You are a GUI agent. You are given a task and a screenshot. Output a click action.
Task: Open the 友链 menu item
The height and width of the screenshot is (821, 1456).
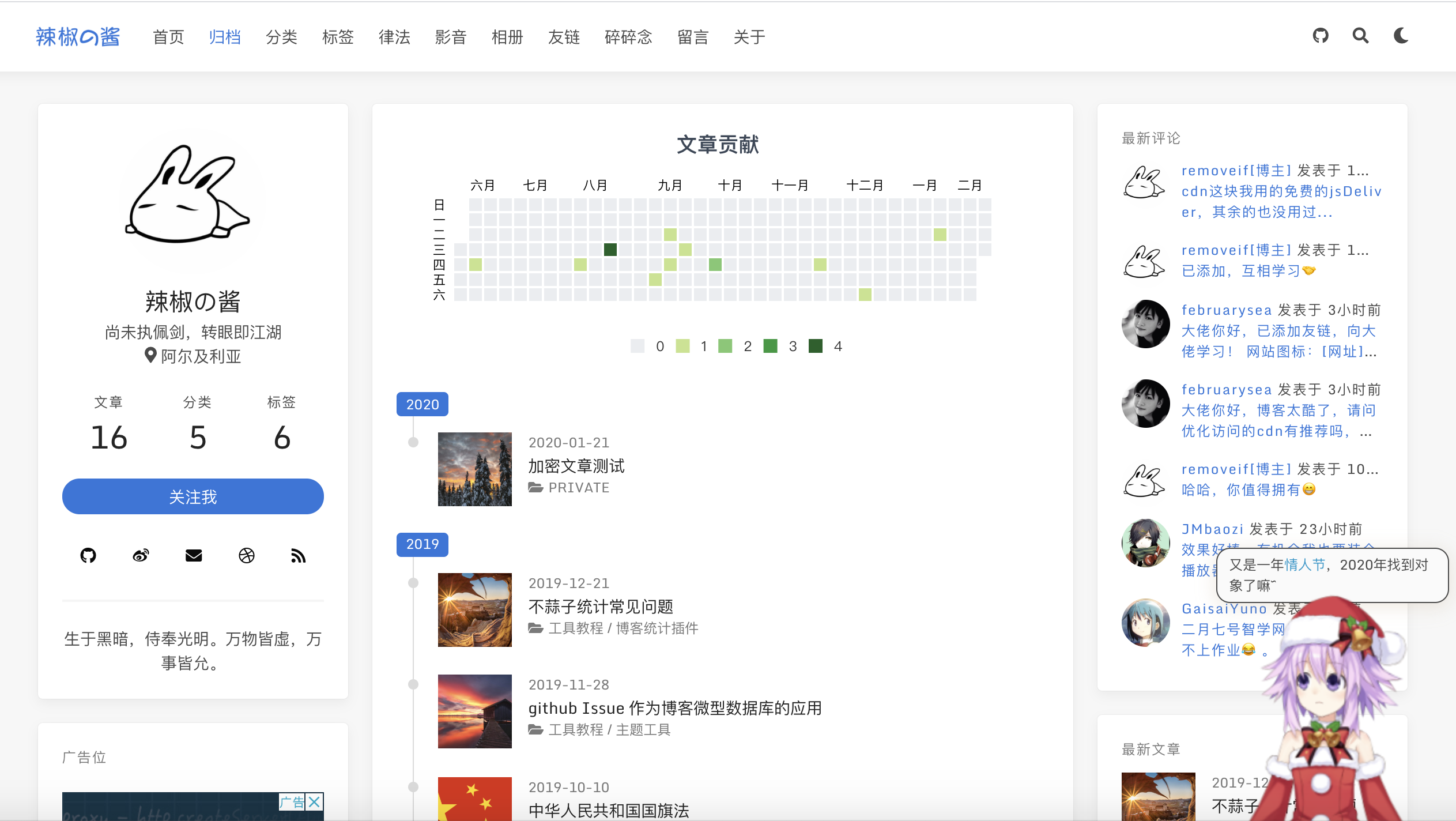(564, 37)
